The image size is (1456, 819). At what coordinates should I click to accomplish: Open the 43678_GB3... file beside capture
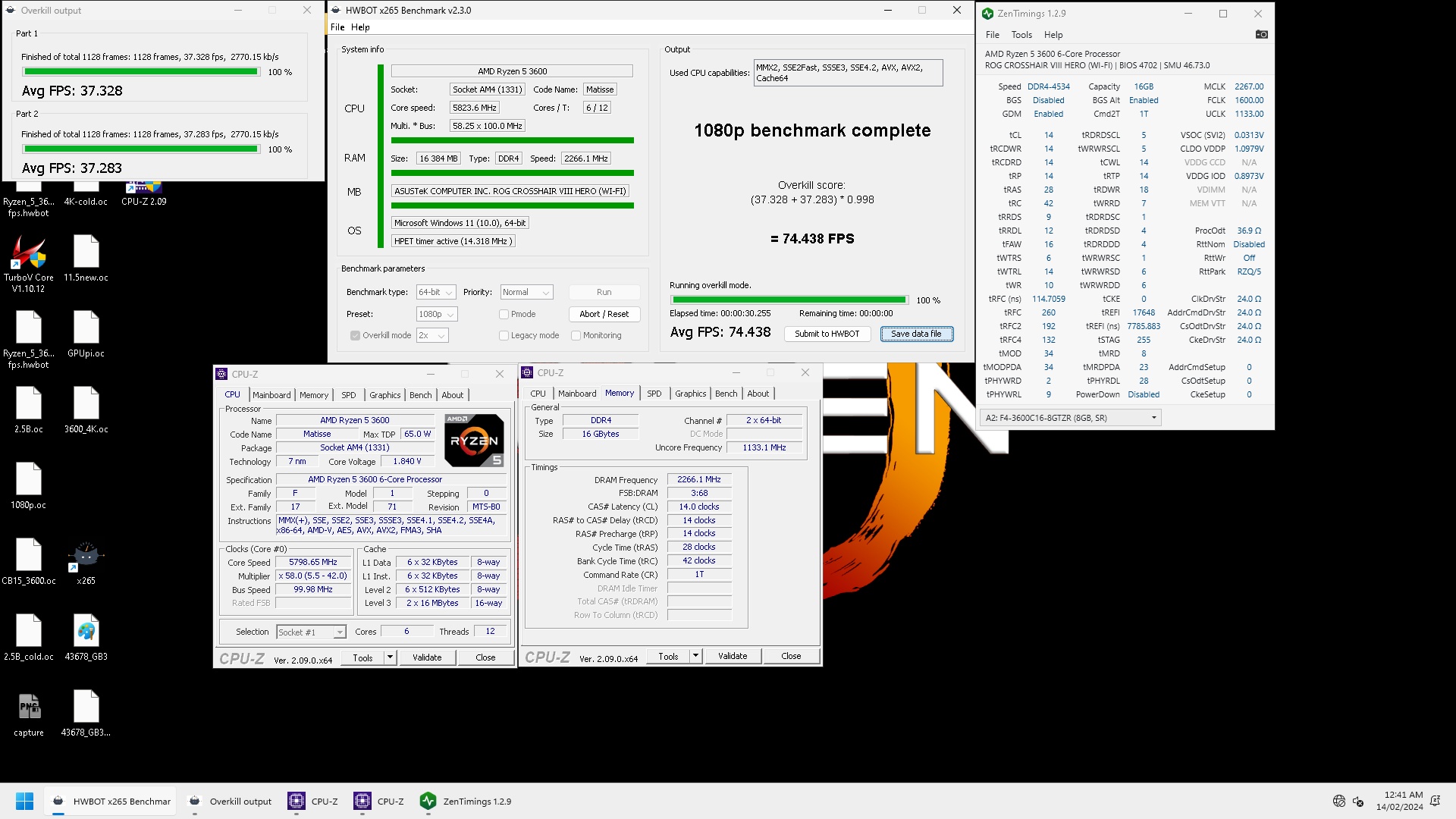86,713
